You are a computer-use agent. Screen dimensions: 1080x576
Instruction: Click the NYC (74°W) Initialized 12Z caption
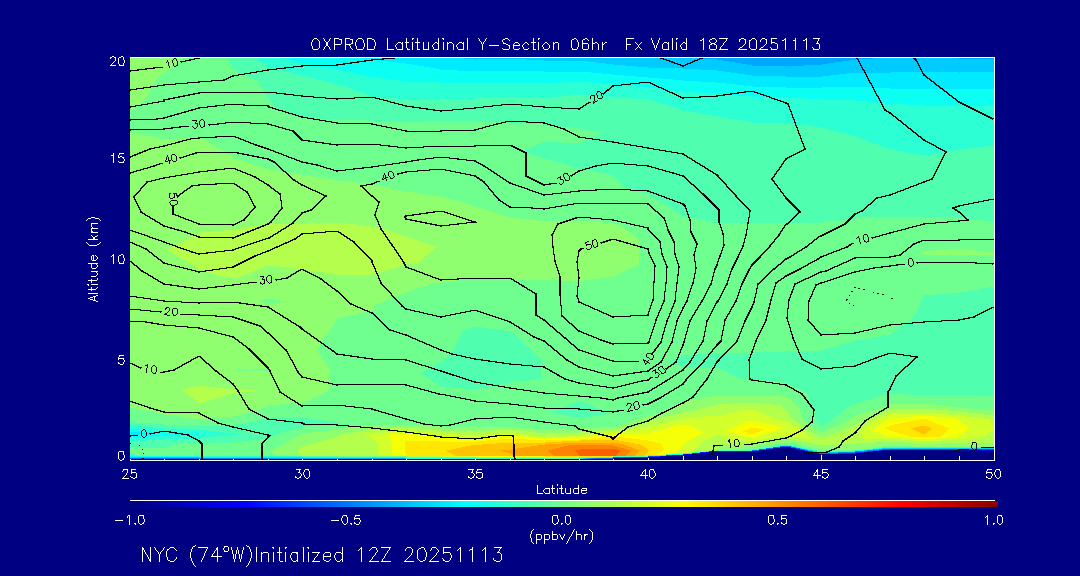tap(322, 555)
